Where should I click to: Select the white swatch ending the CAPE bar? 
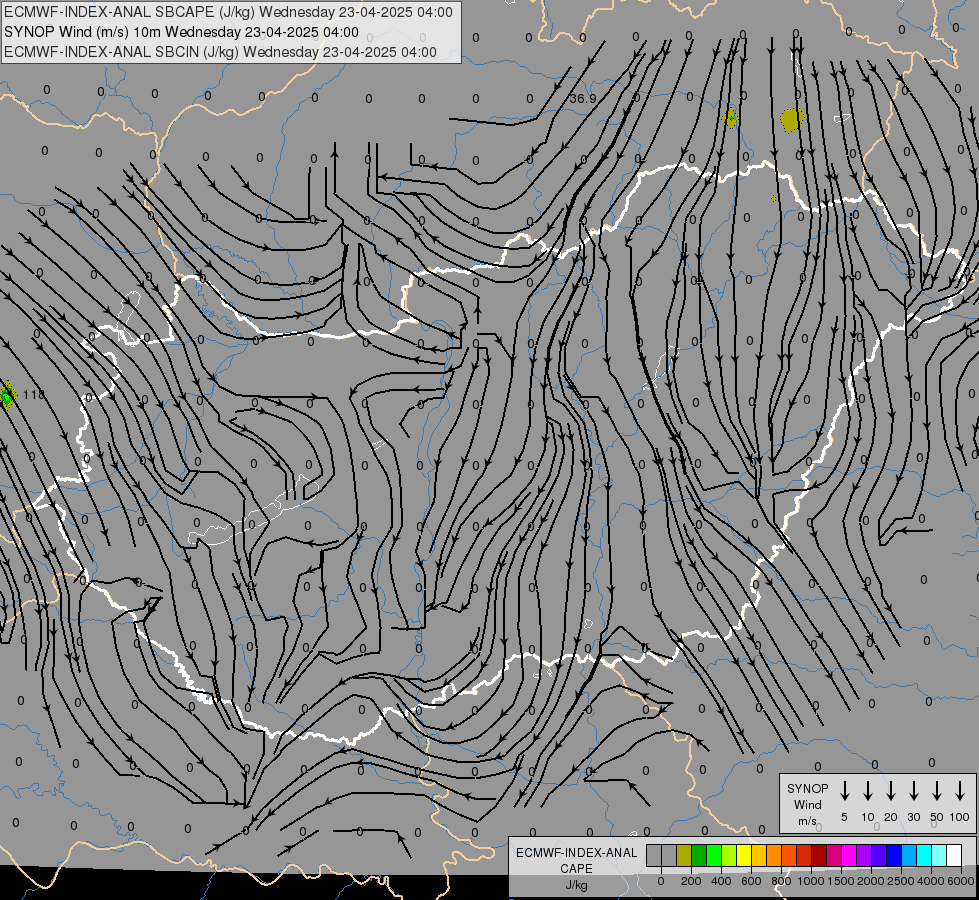[954, 855]
